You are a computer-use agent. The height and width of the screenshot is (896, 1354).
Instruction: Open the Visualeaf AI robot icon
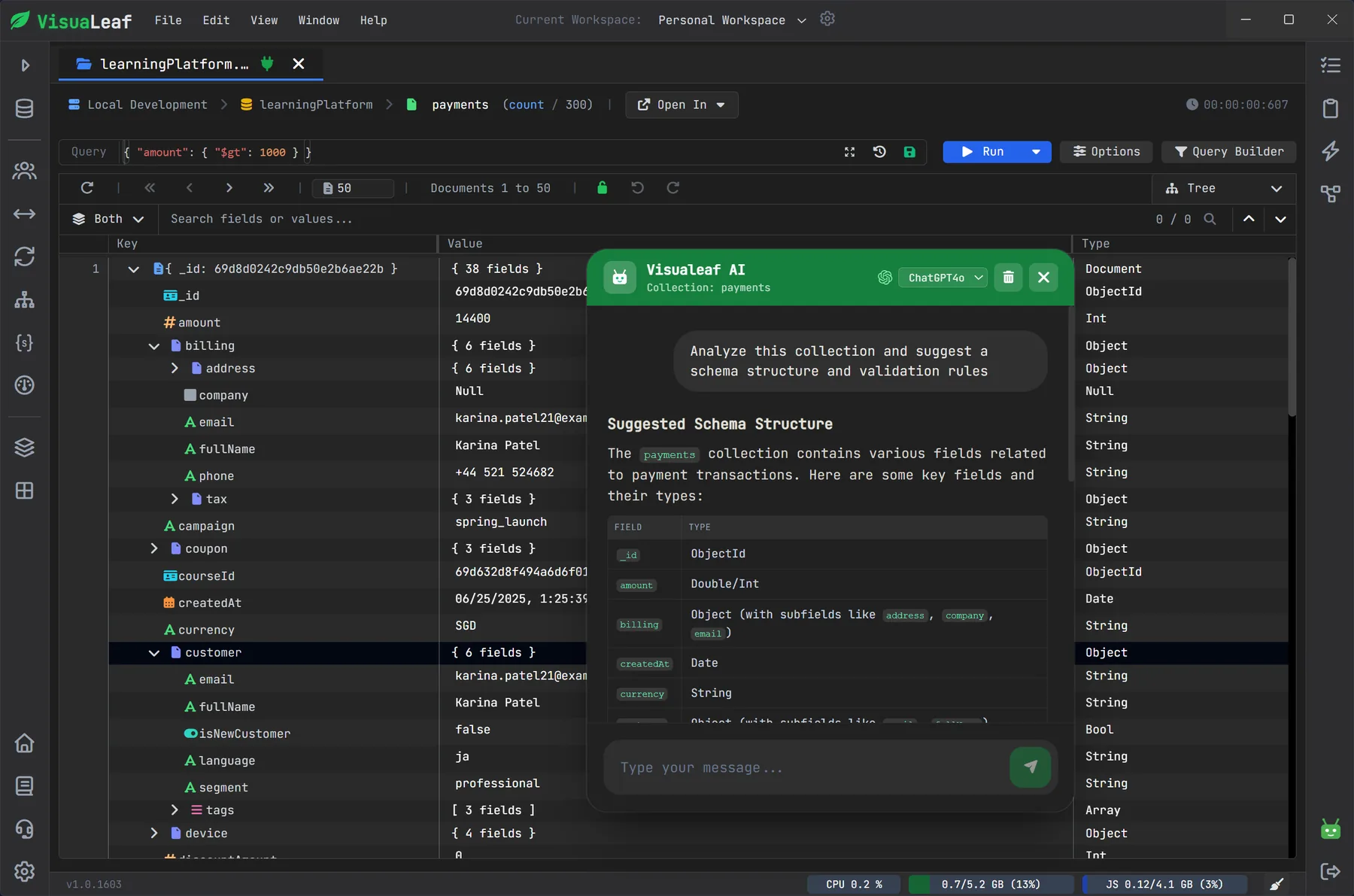click(x=1330, y=829)
